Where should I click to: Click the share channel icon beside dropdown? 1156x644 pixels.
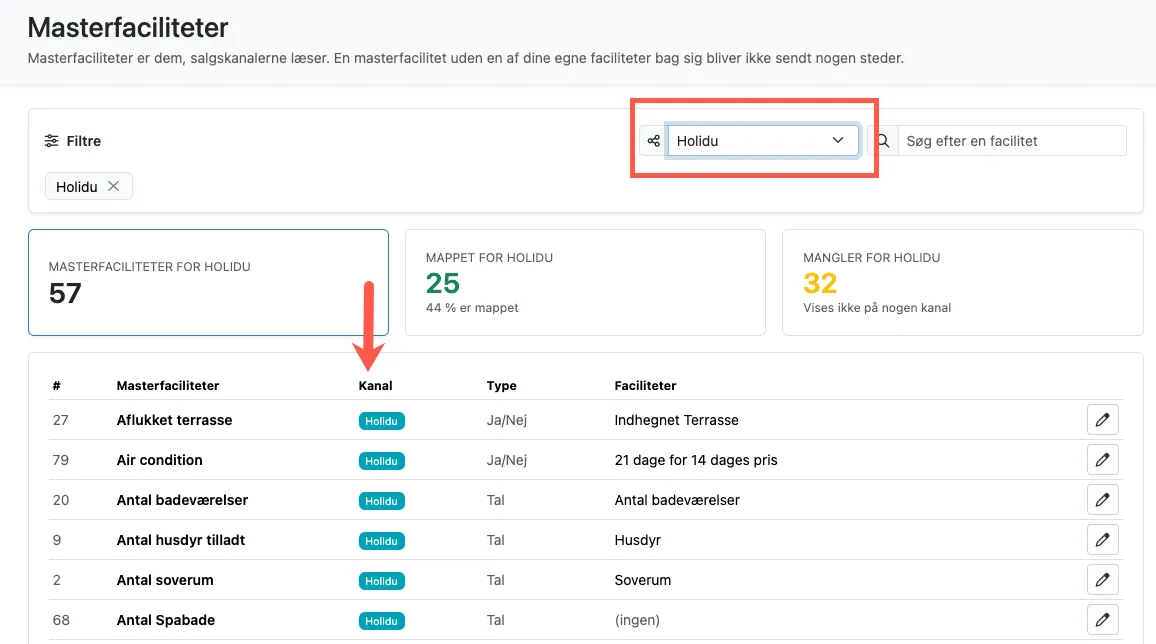(x=653, y=141)
